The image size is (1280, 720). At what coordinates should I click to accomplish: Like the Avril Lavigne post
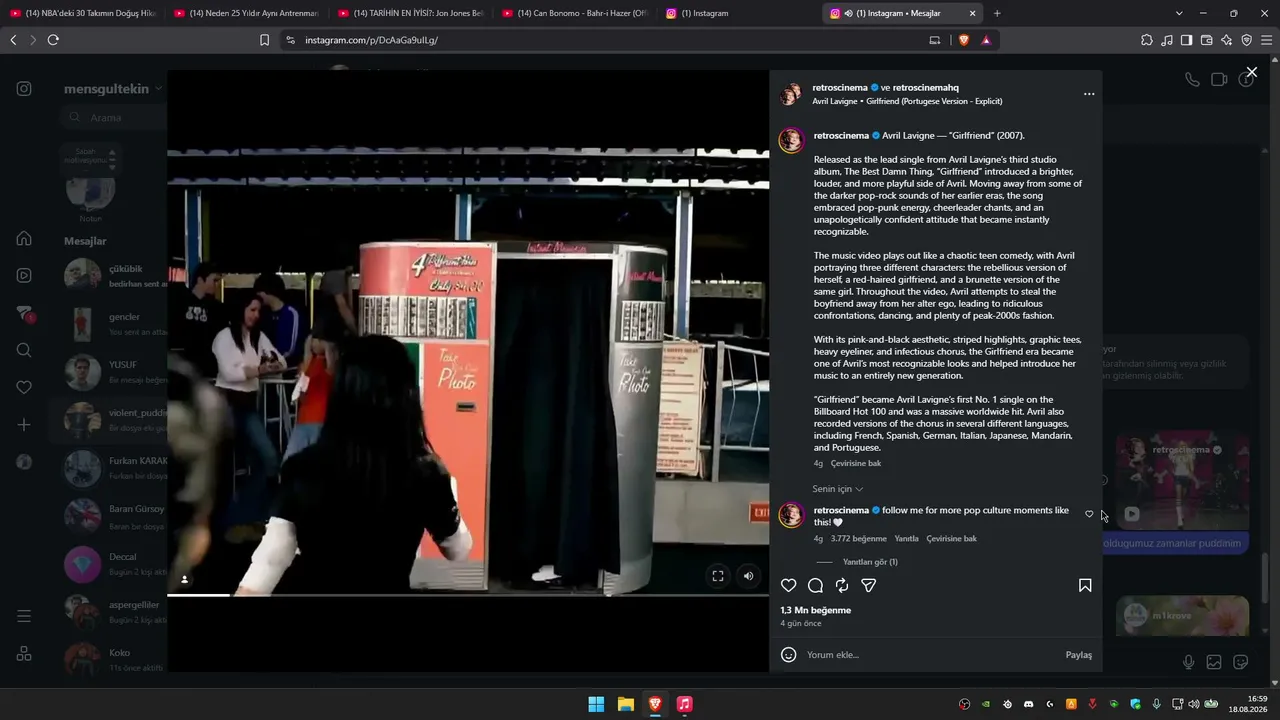[789, 585]
